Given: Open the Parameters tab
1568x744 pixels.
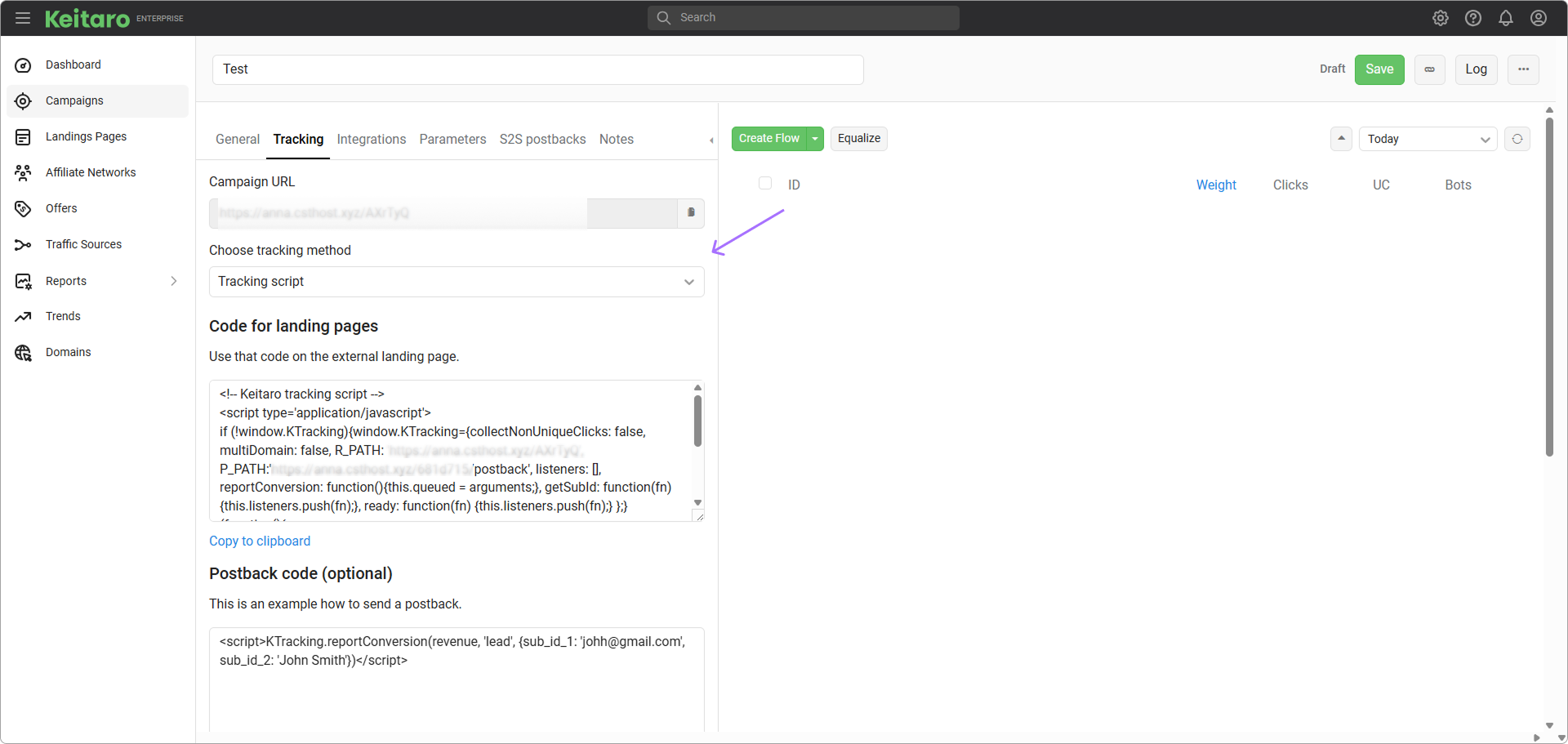Looking at the screenshot, I should (452, 140).
